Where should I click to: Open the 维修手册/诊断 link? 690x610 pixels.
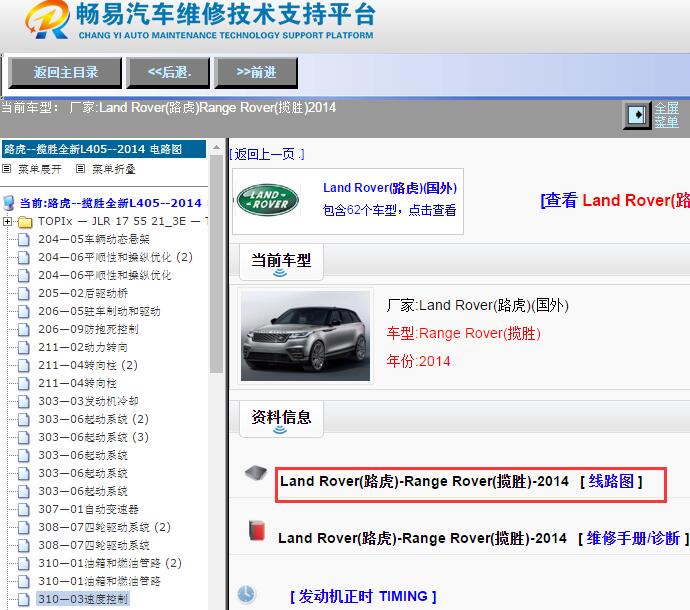click(633, 538)
